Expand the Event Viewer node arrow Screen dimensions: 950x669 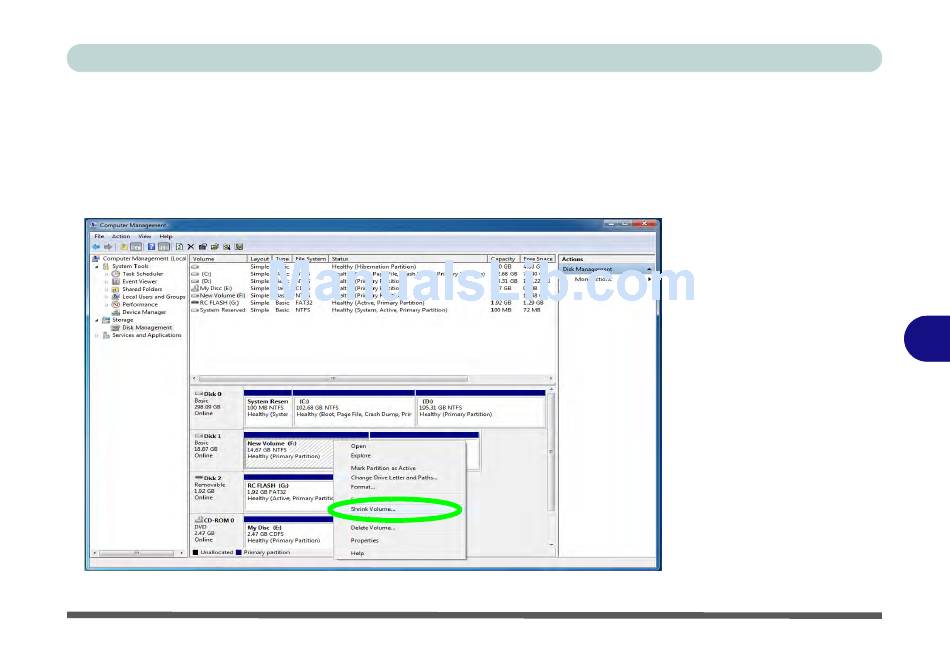(107, 282)
